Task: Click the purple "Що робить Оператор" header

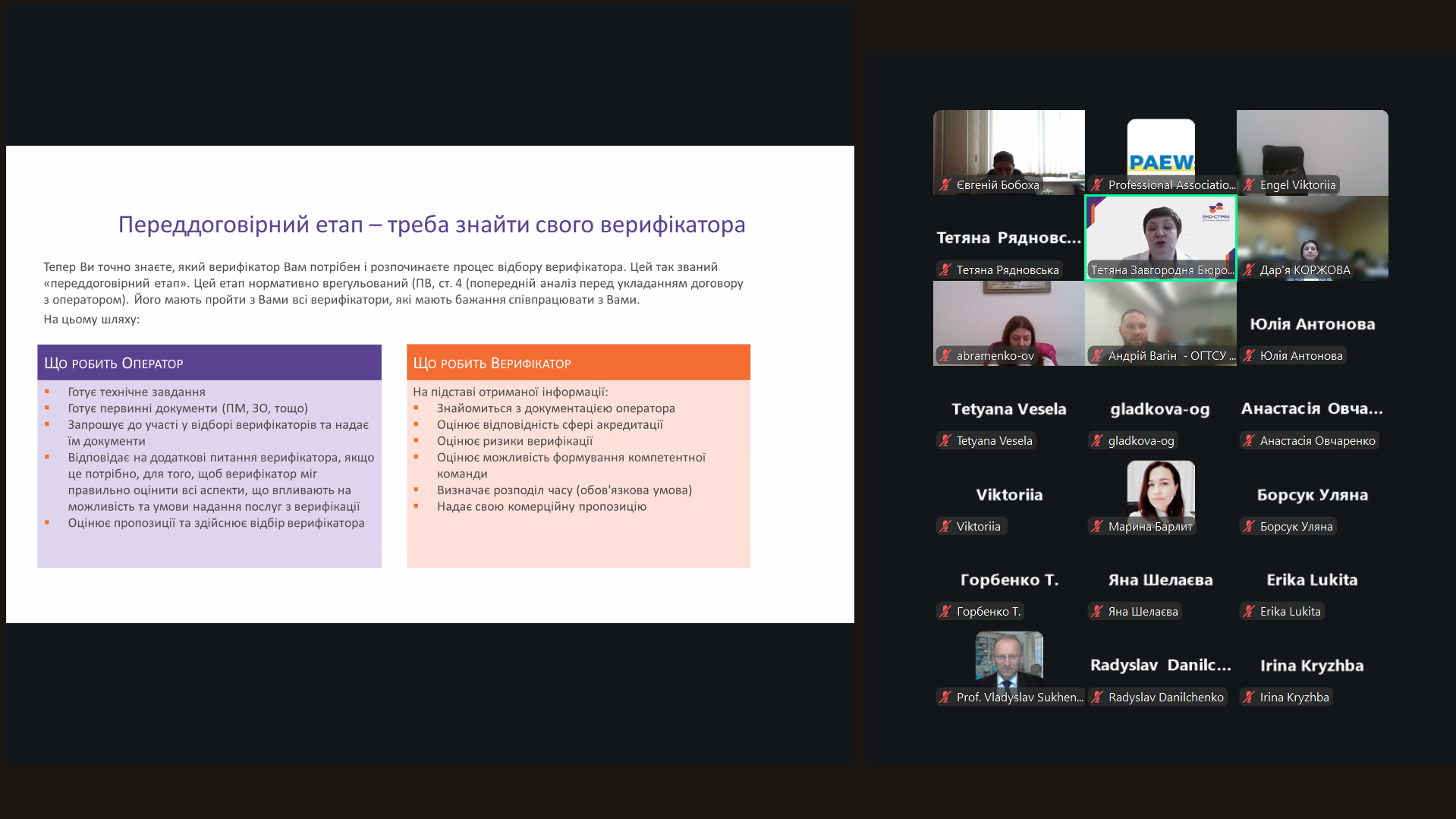Action: pyautogui.click(x=209, y=363)
